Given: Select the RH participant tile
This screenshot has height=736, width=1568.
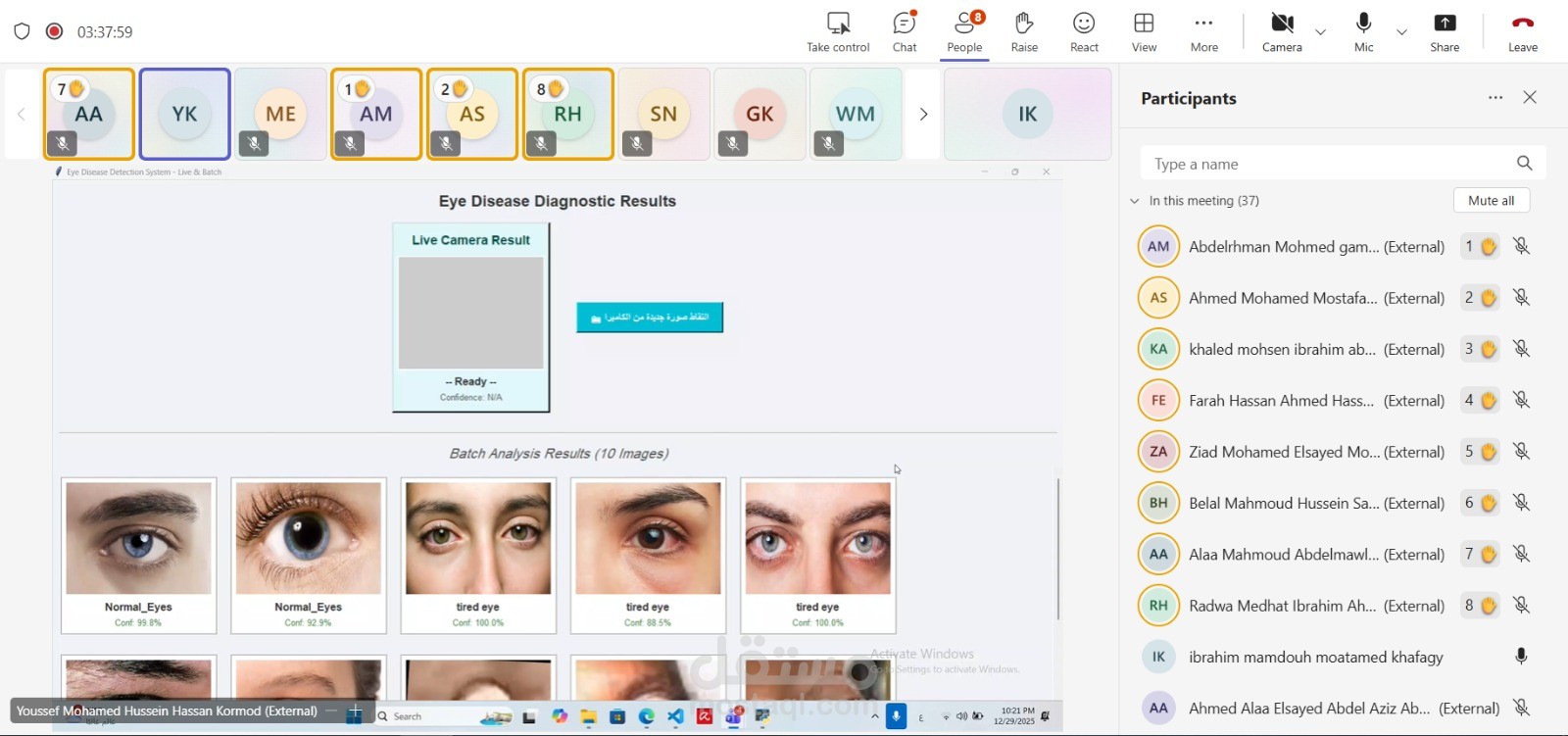Looking at the screenshot, I should 568,114.
